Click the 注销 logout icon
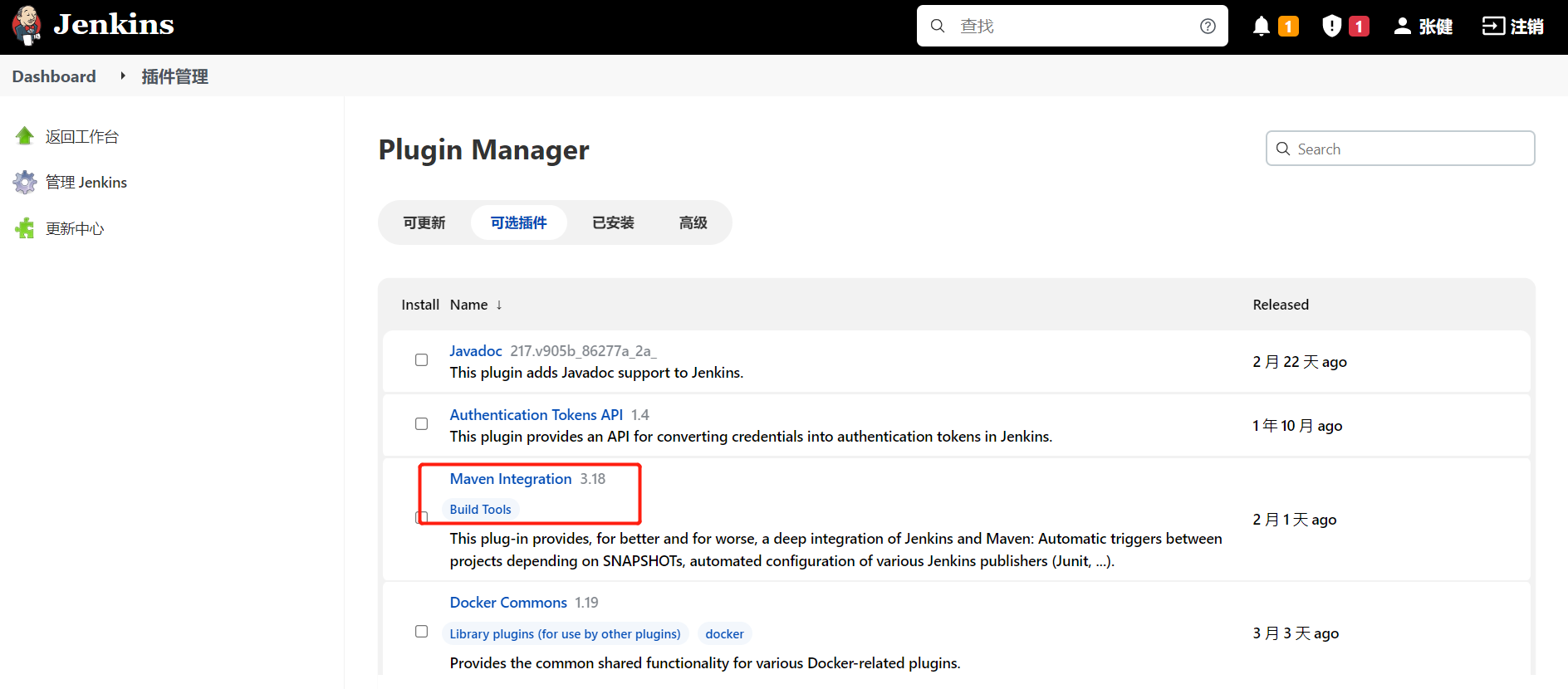 tap(1492, 27)
